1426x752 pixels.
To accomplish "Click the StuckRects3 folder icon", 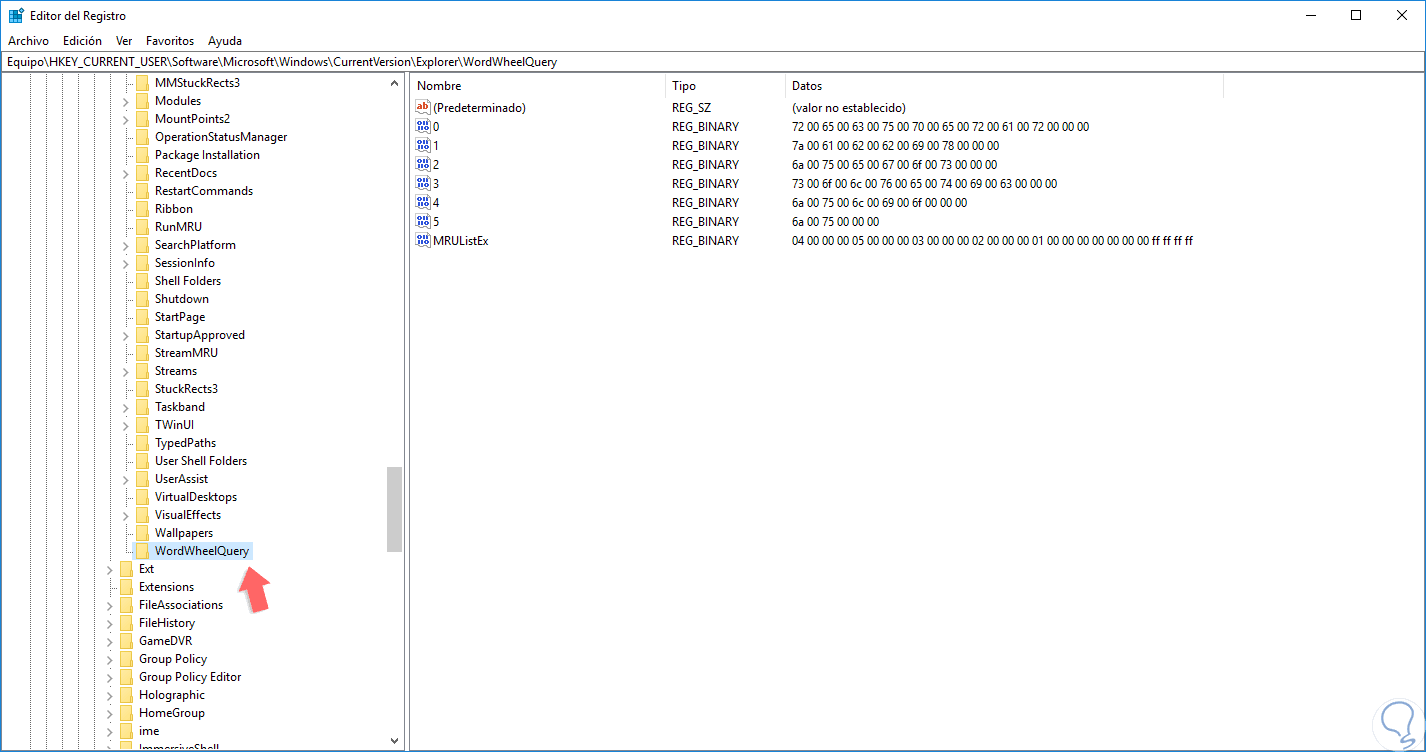I will 142,389.
